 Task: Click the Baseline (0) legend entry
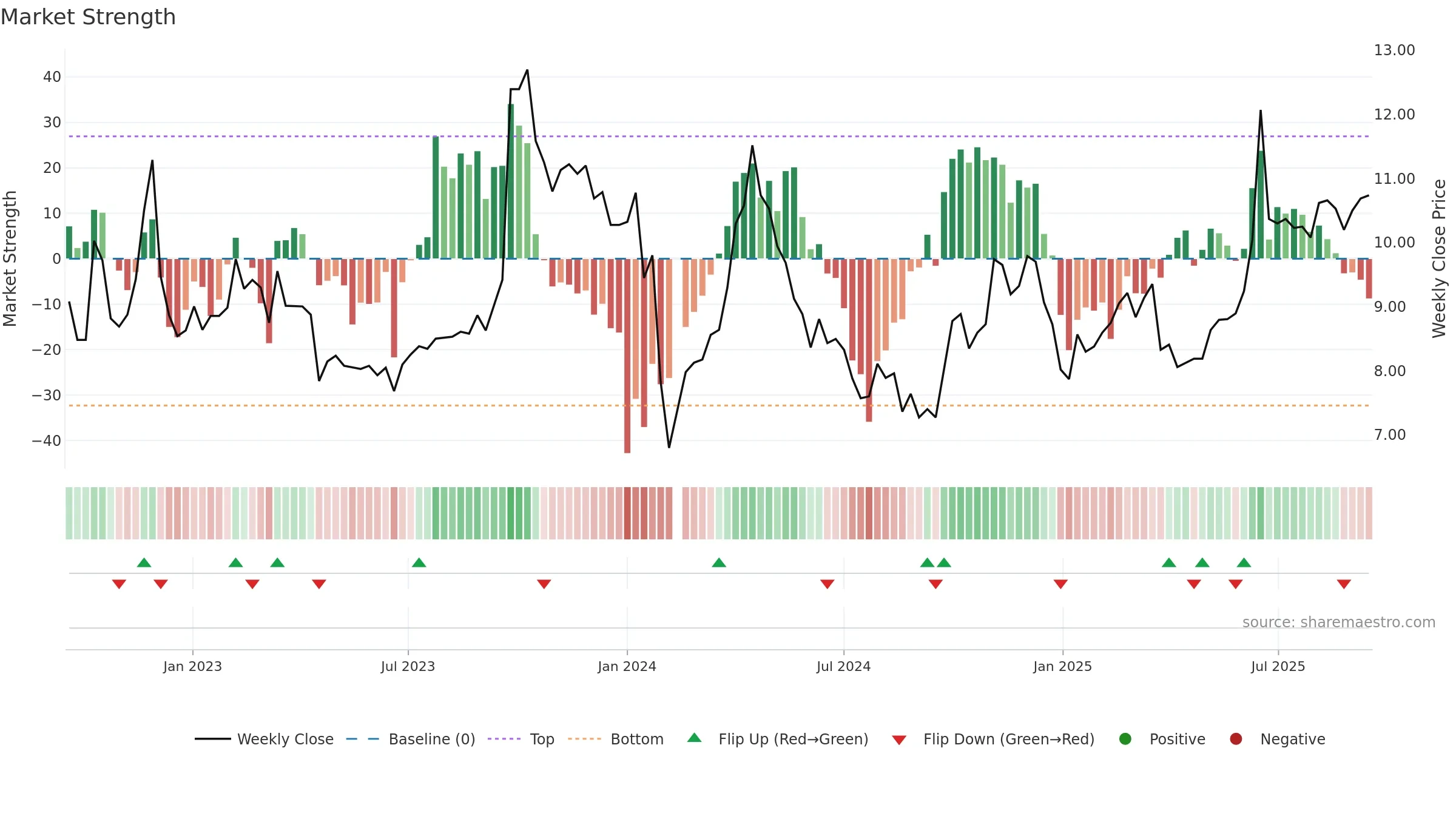coord(411,739)
